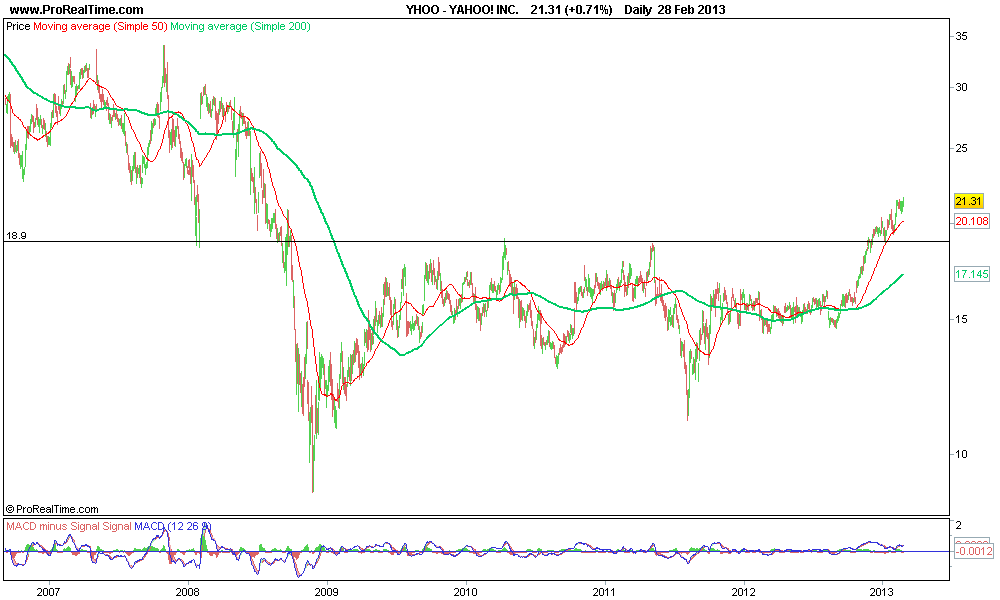Click the 30 price axis label

point(961,87)
